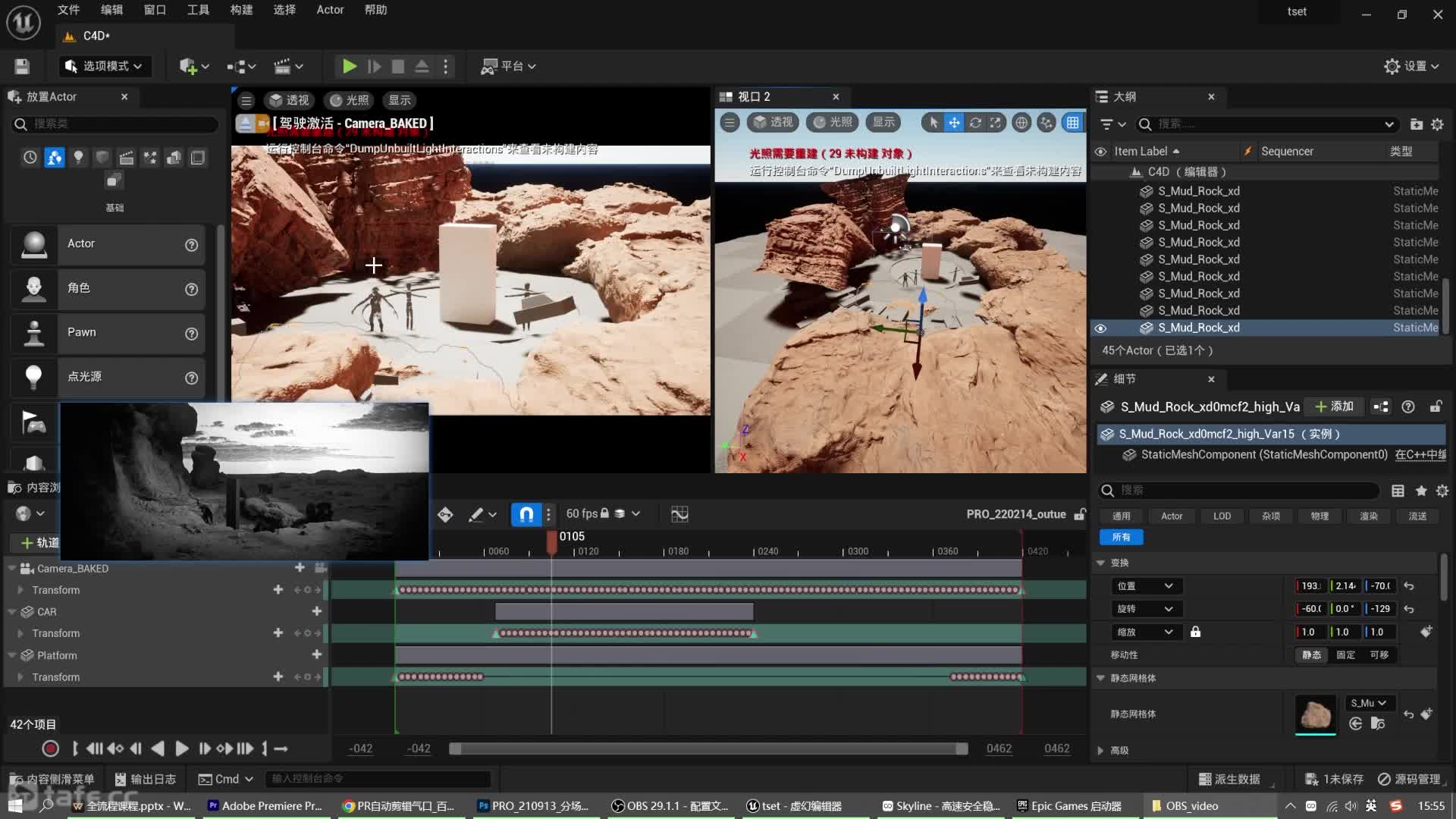Open the hamburger viewport options in Viewport 2
Screen dimensions: 1456x819
pyautogui.click(x=730, y=122)
